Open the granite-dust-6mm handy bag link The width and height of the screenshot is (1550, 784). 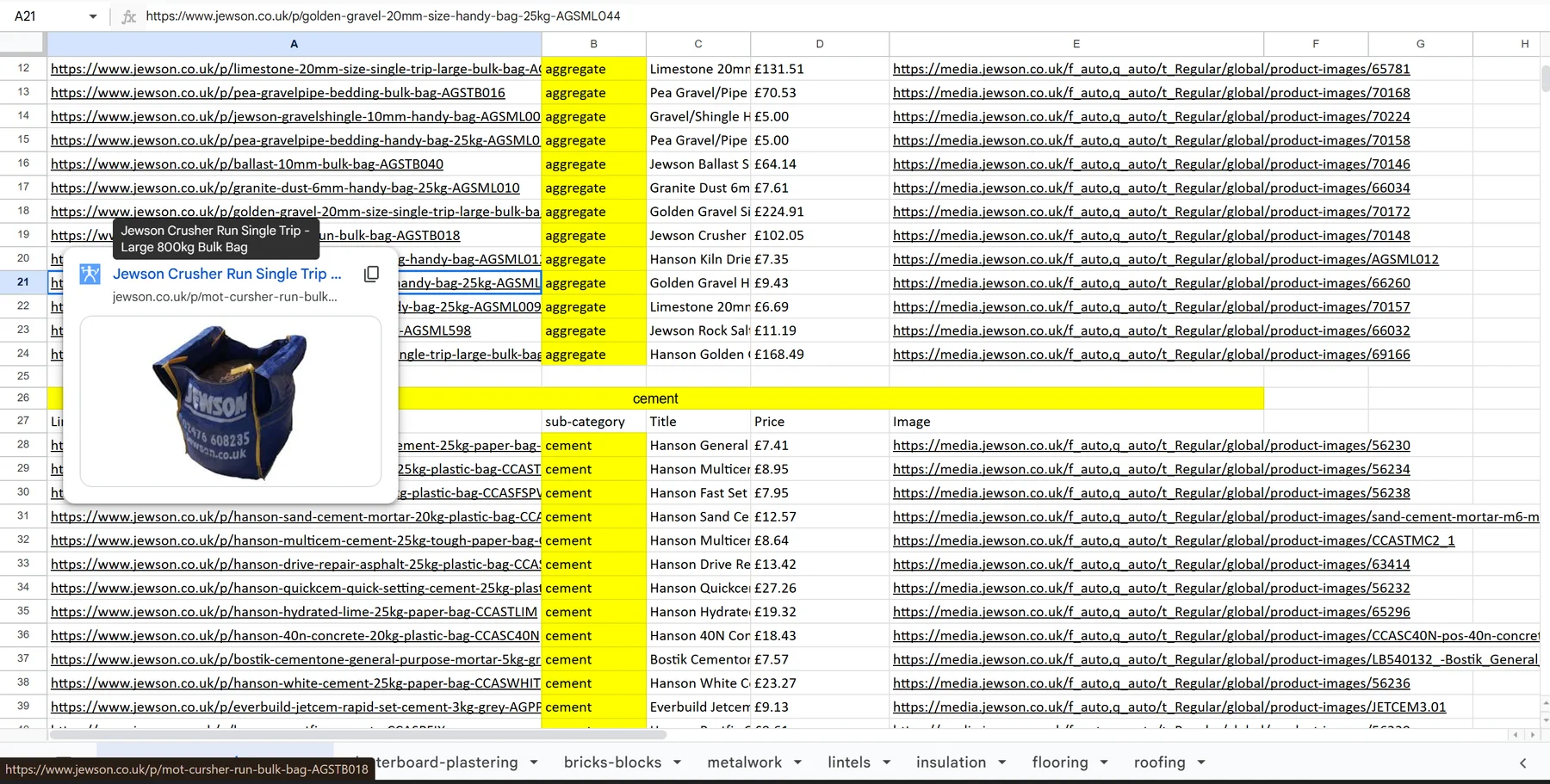[285, 188]
